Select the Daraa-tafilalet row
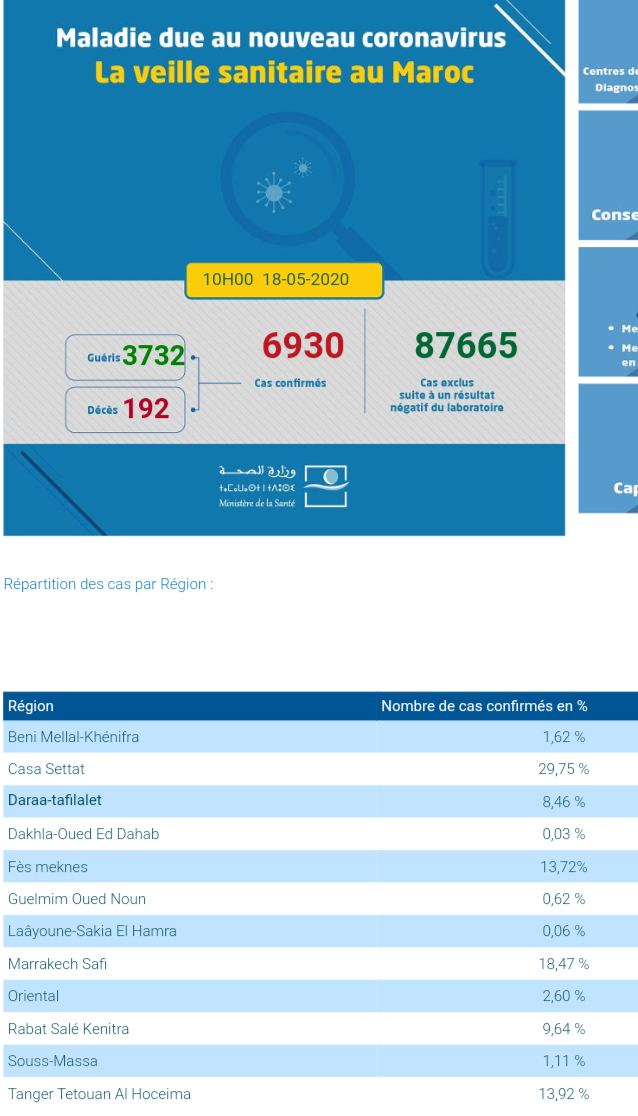638x1116 pixels. click(320, 801)
